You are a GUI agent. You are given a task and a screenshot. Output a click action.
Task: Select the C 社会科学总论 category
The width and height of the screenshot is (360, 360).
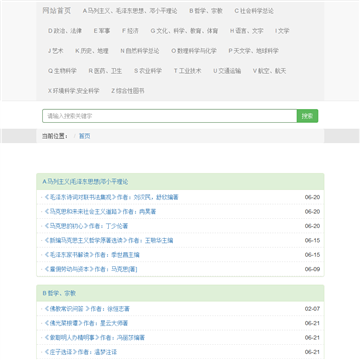(254, 11)
